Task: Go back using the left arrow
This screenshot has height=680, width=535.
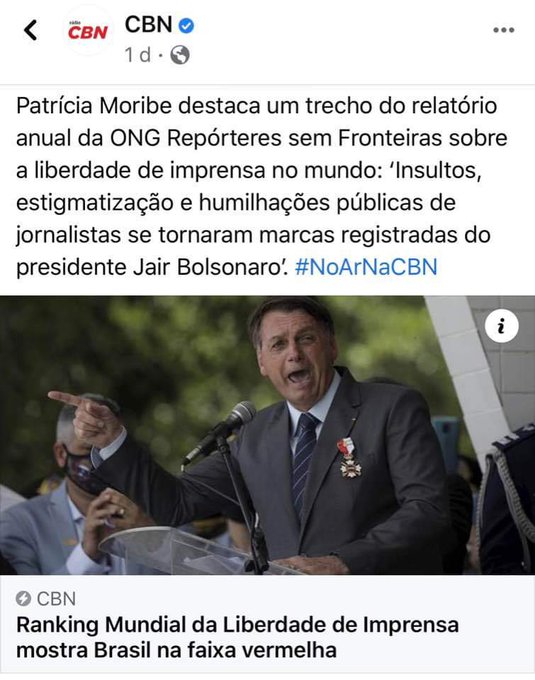Action: [30, 30]
